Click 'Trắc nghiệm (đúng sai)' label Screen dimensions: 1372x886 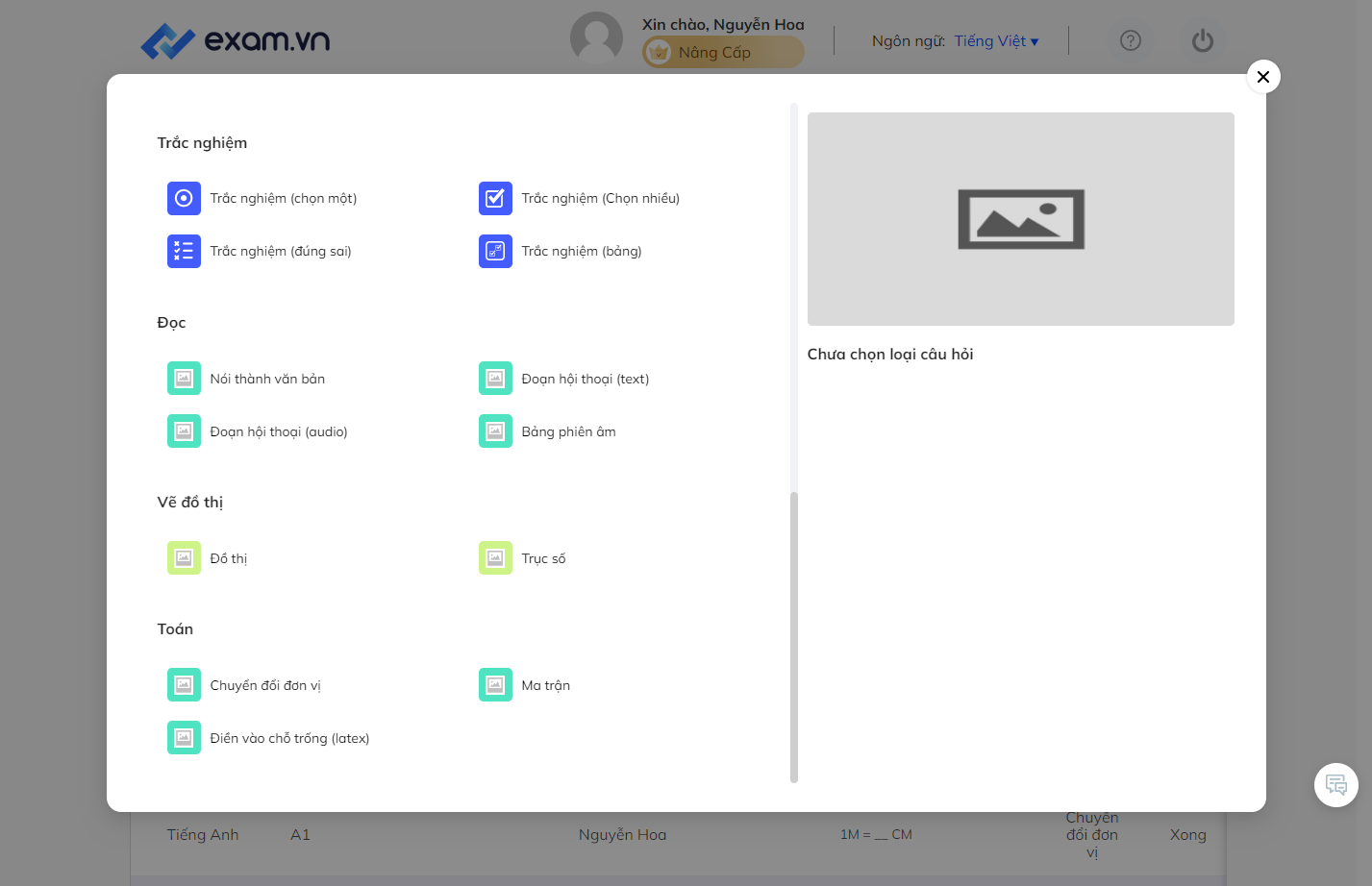tap(281, 251)
